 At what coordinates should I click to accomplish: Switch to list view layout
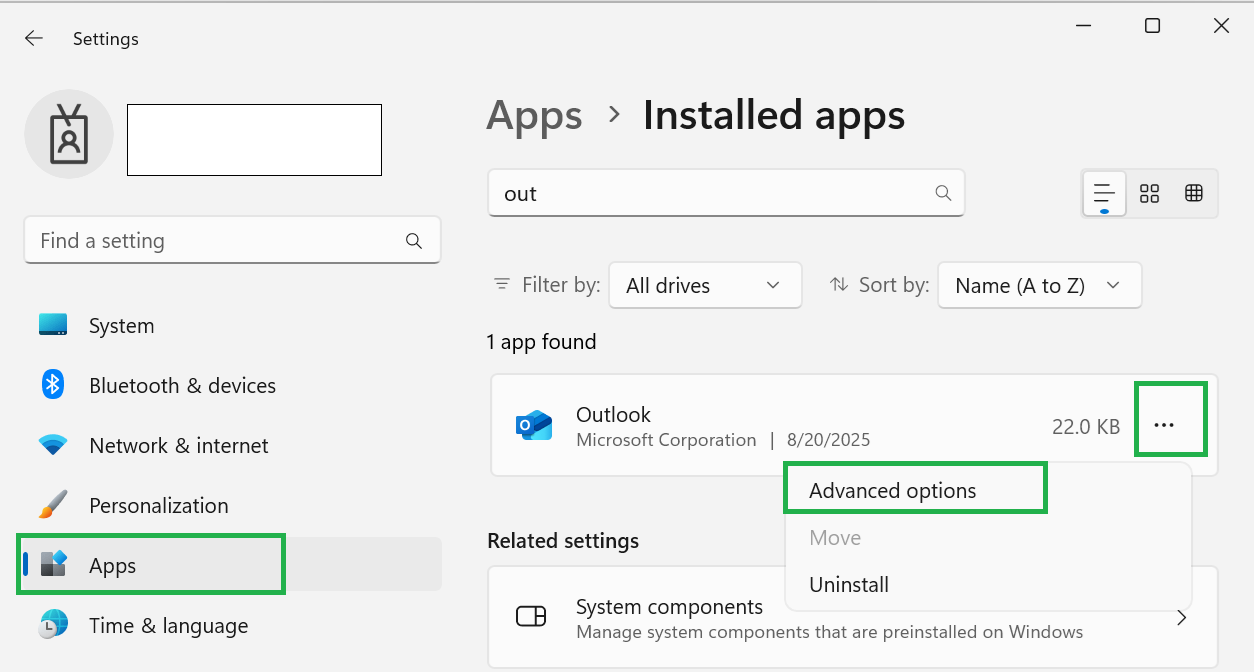tap(1104, 193)
